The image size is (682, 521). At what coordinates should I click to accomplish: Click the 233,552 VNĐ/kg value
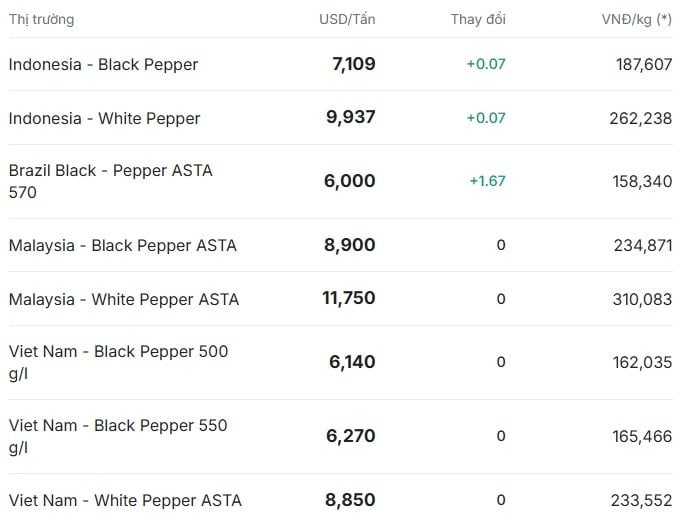pos(642,500)
